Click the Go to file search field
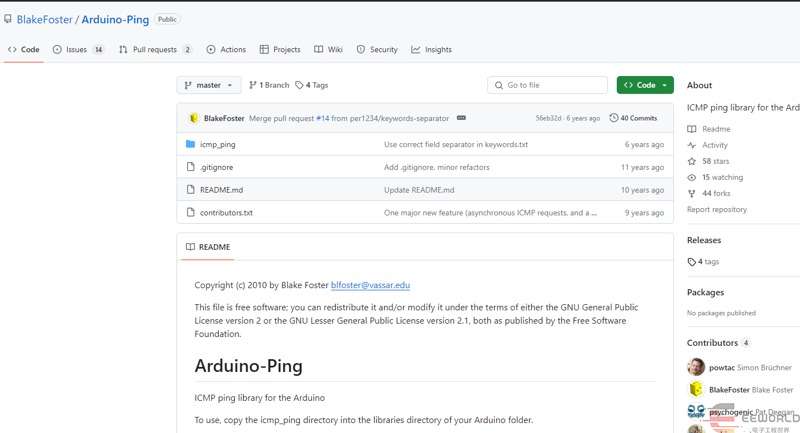The image size is (800, 433). (548, 86)
